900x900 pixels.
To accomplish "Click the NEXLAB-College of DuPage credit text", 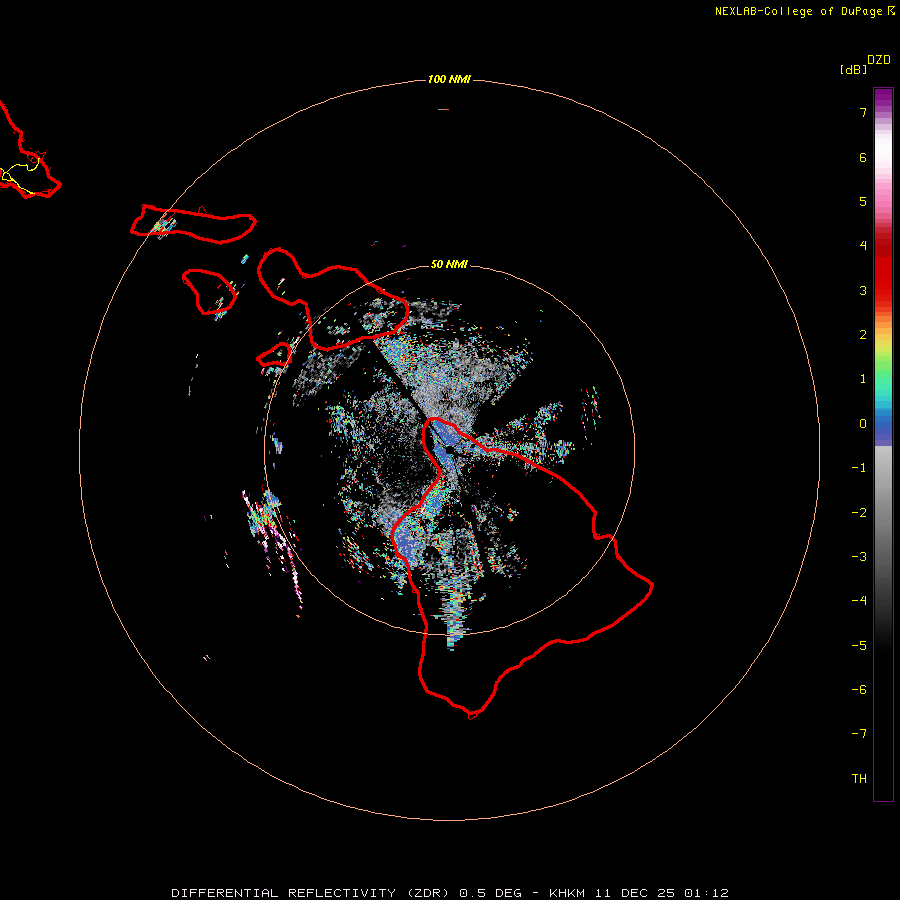I will tap(798, 11).
